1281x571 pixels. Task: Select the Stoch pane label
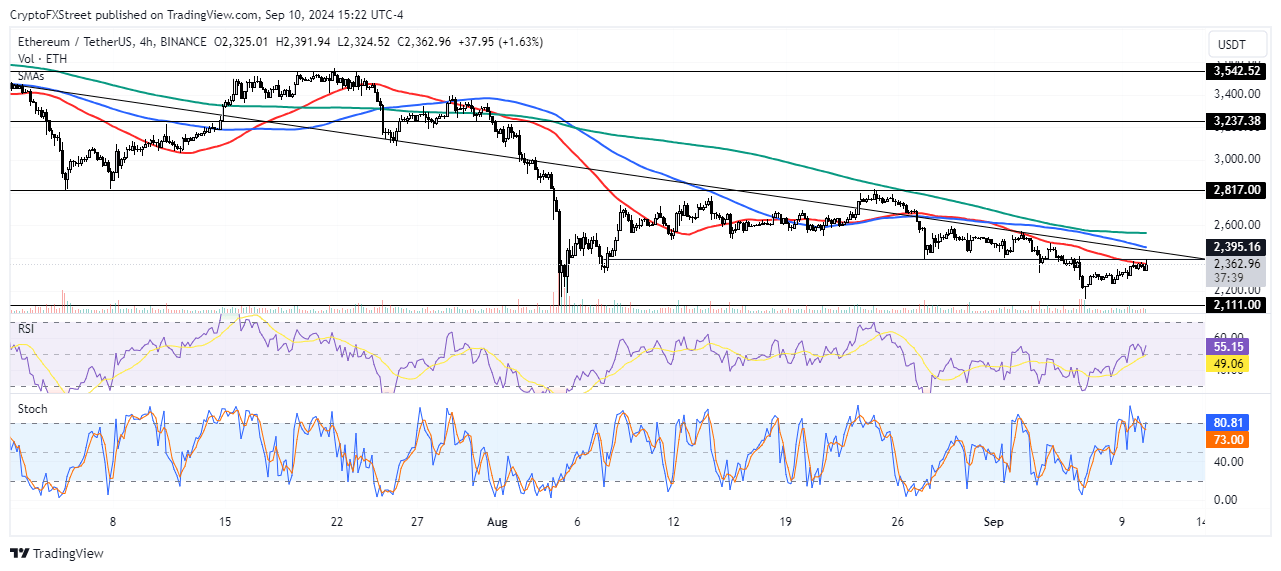click(33, 409)
